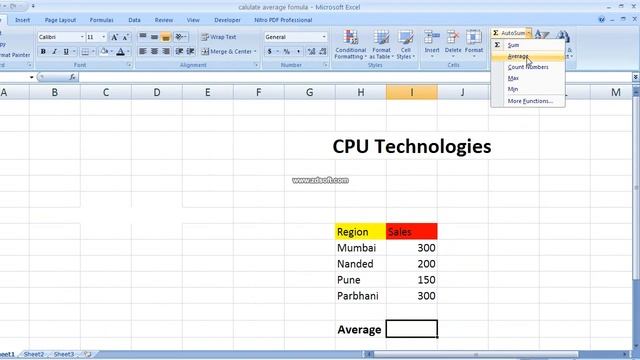Image resolution: width=640 pixels, height=360 pixels.
Task: Choose Average from AutoSum menu
Action: coord(528,56)
